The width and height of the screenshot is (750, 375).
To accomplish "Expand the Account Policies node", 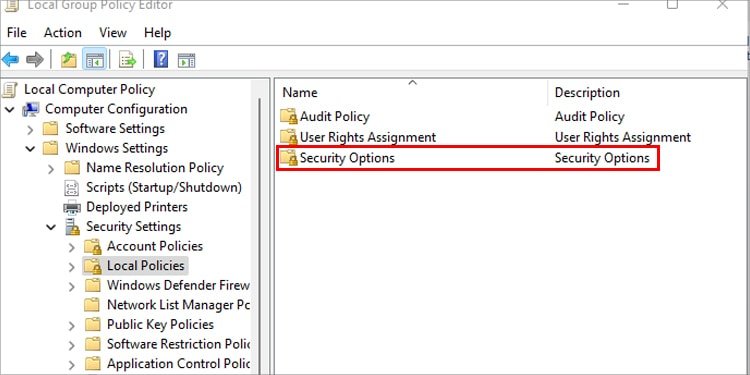I will 71,247.
